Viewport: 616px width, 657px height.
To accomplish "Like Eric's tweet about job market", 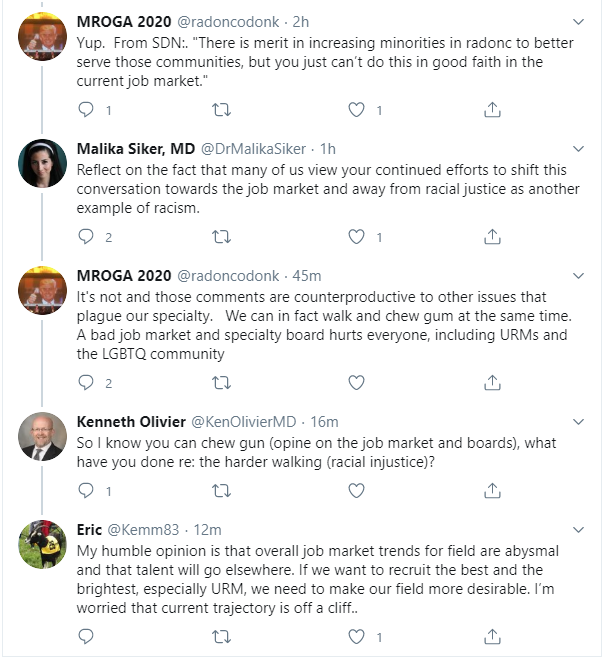I will (357, 636).
